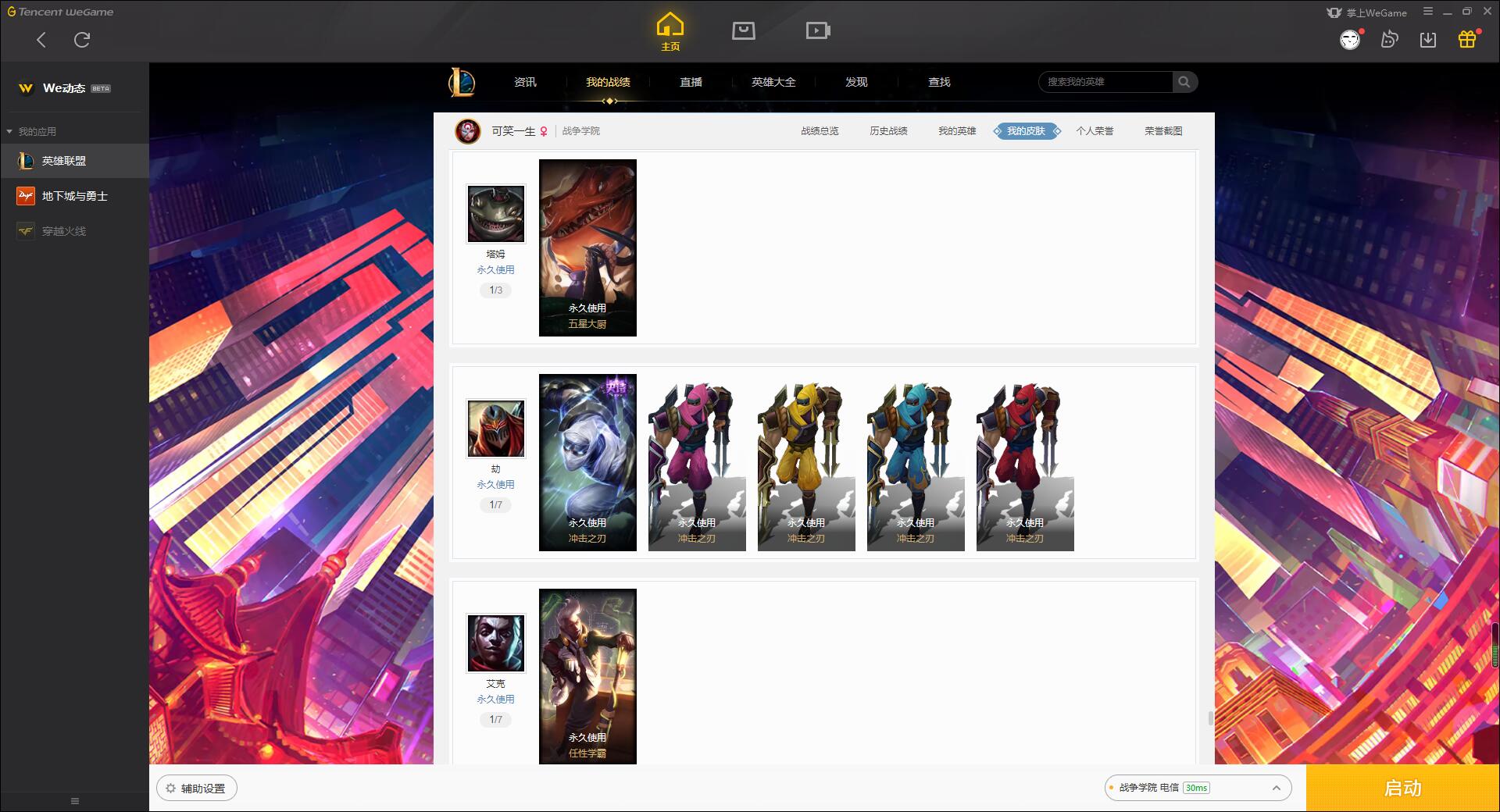Viewport: 1500px width, 812px height.
Task: Click the 1/7 count under 艾克
Action: [x=496, y=720]
